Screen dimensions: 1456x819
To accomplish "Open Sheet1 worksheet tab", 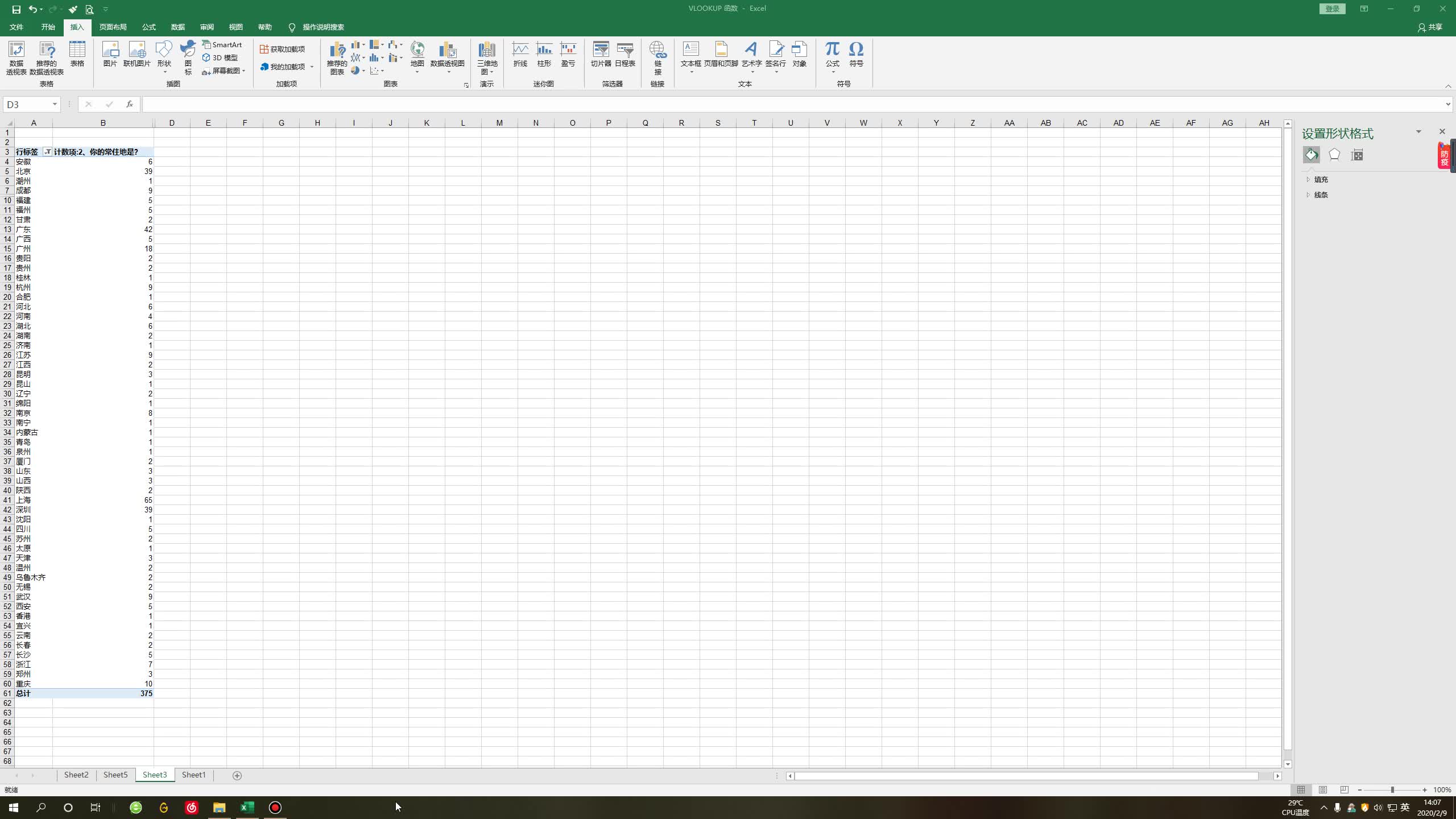I will pyautogui.click(x=194, y=775).
